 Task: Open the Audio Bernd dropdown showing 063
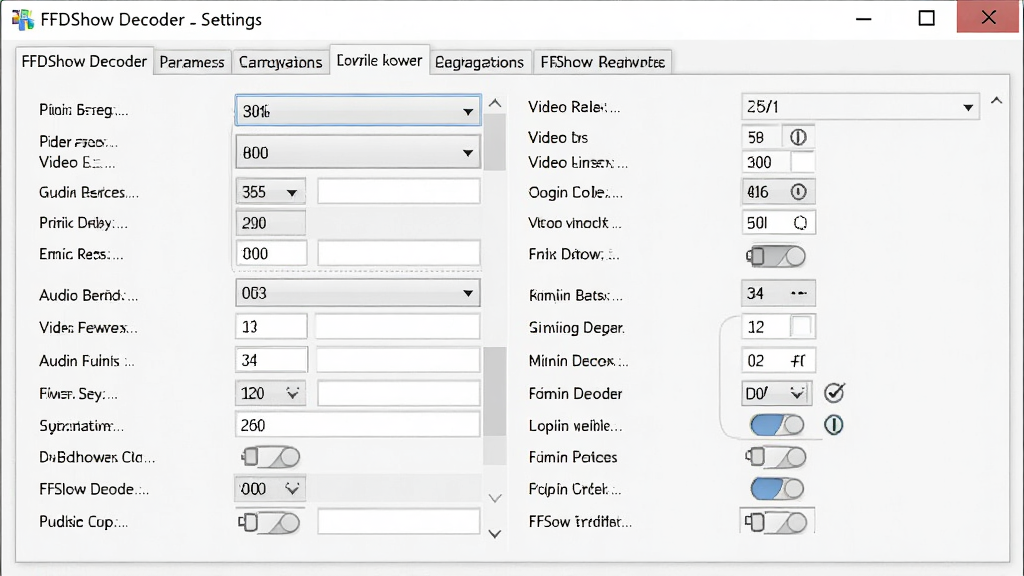pos(358,293)
